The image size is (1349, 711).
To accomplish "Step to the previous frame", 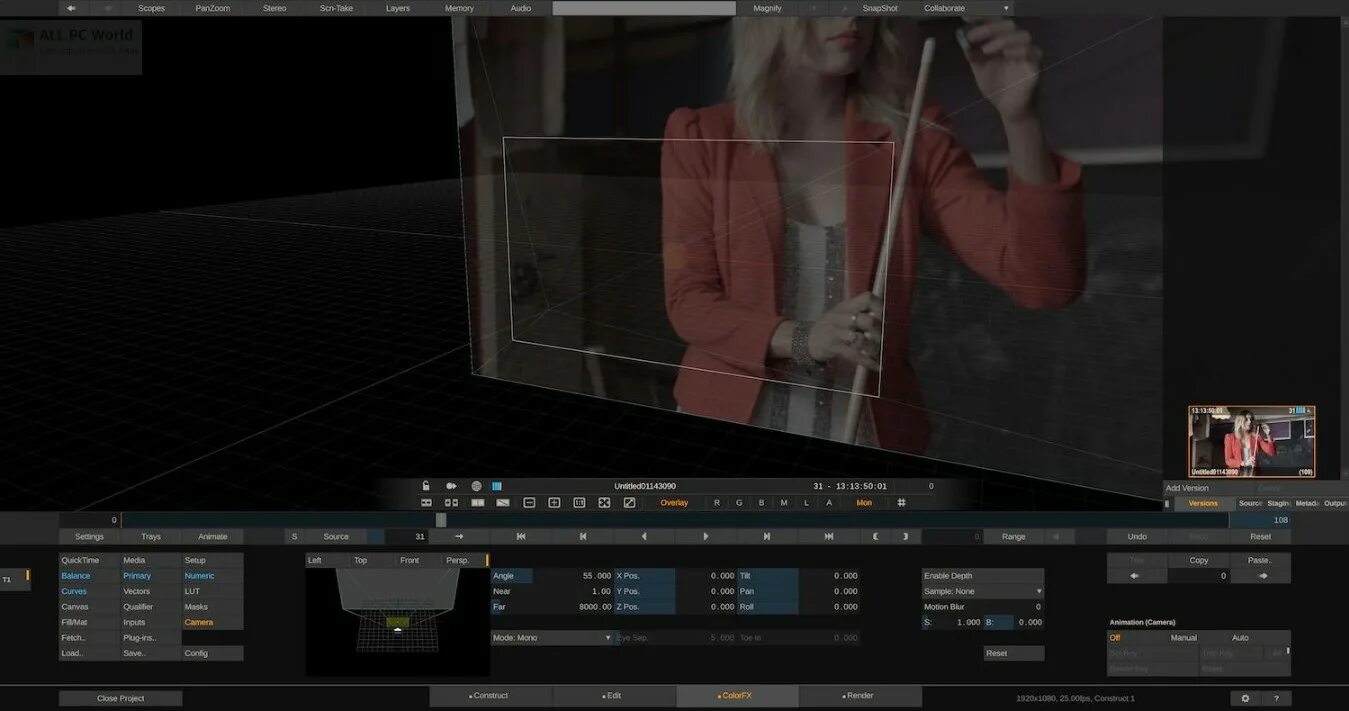I will pos(583,537).
